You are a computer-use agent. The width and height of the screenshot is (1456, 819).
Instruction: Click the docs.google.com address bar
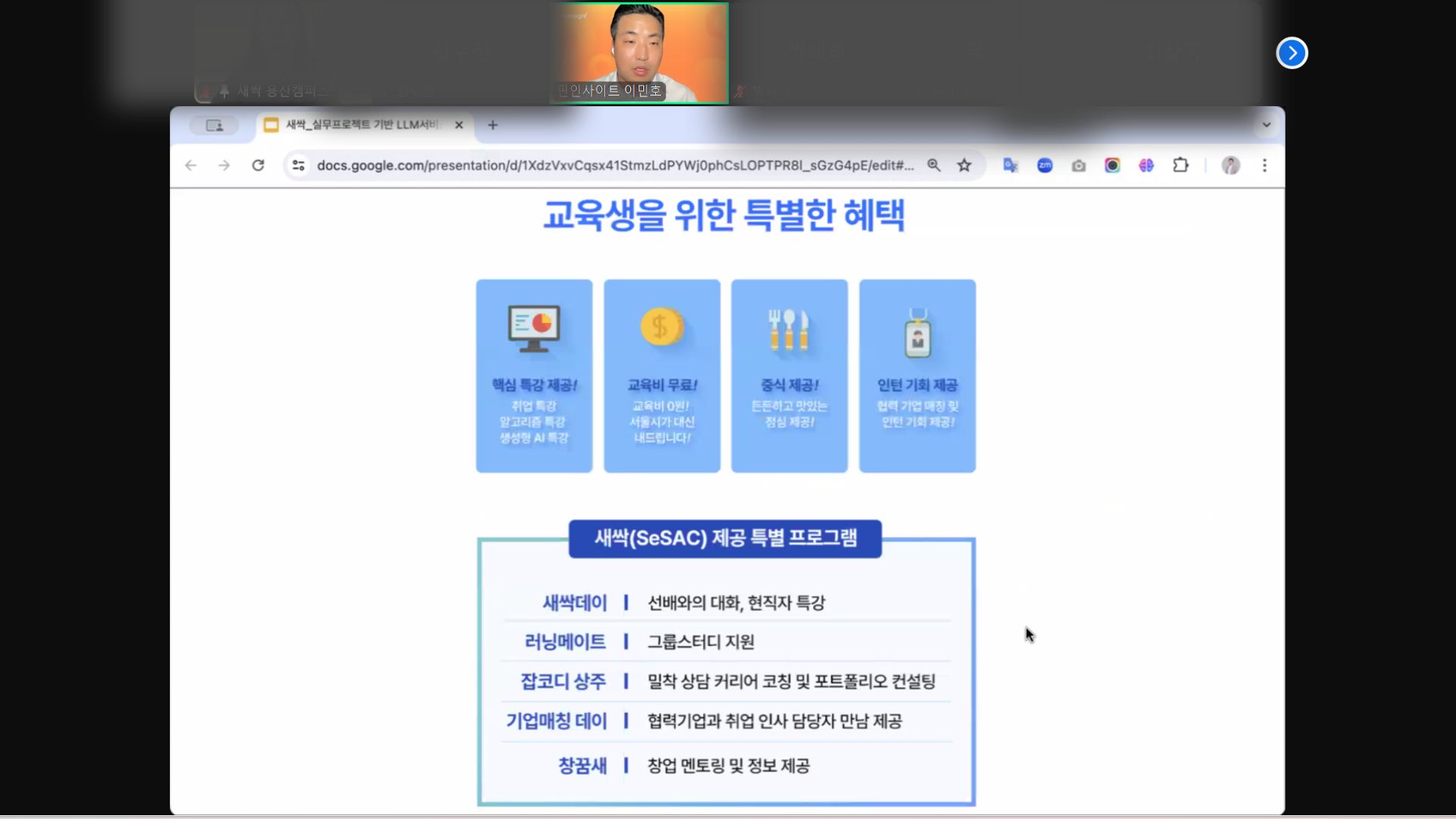[x=614, y=165]
